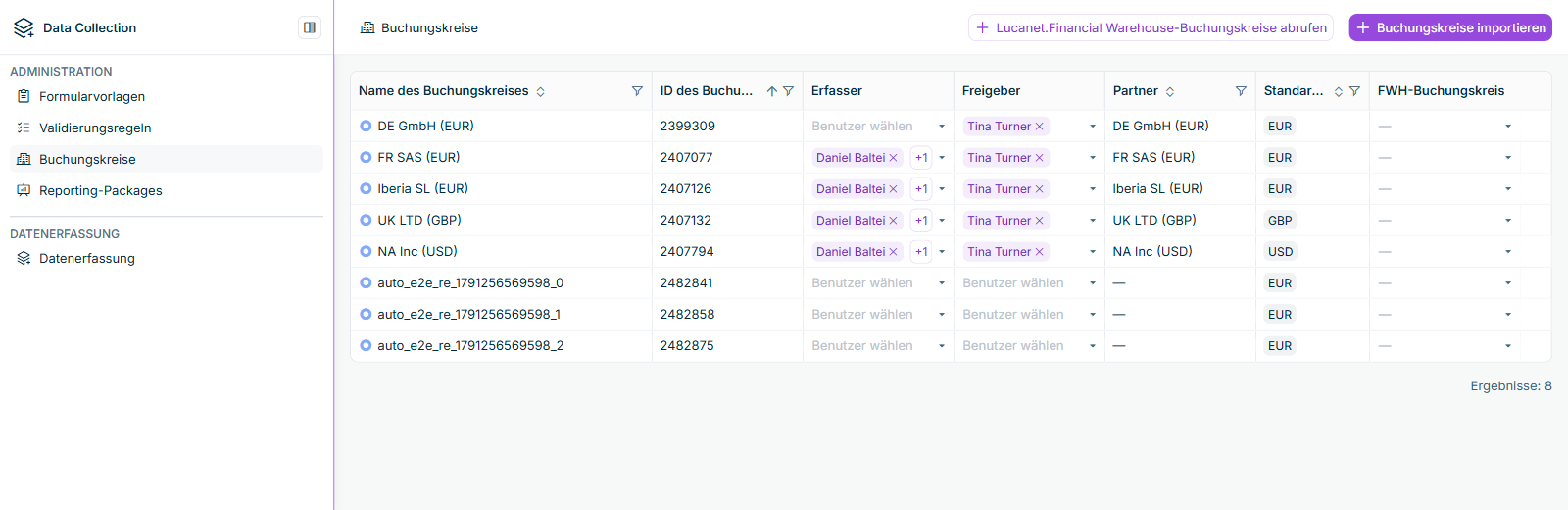The image size is (1568, 510).
Task: Open Freigeber dropdown for auto_e2e_re_1791256569598_0
Action: tap(1093, 283)
